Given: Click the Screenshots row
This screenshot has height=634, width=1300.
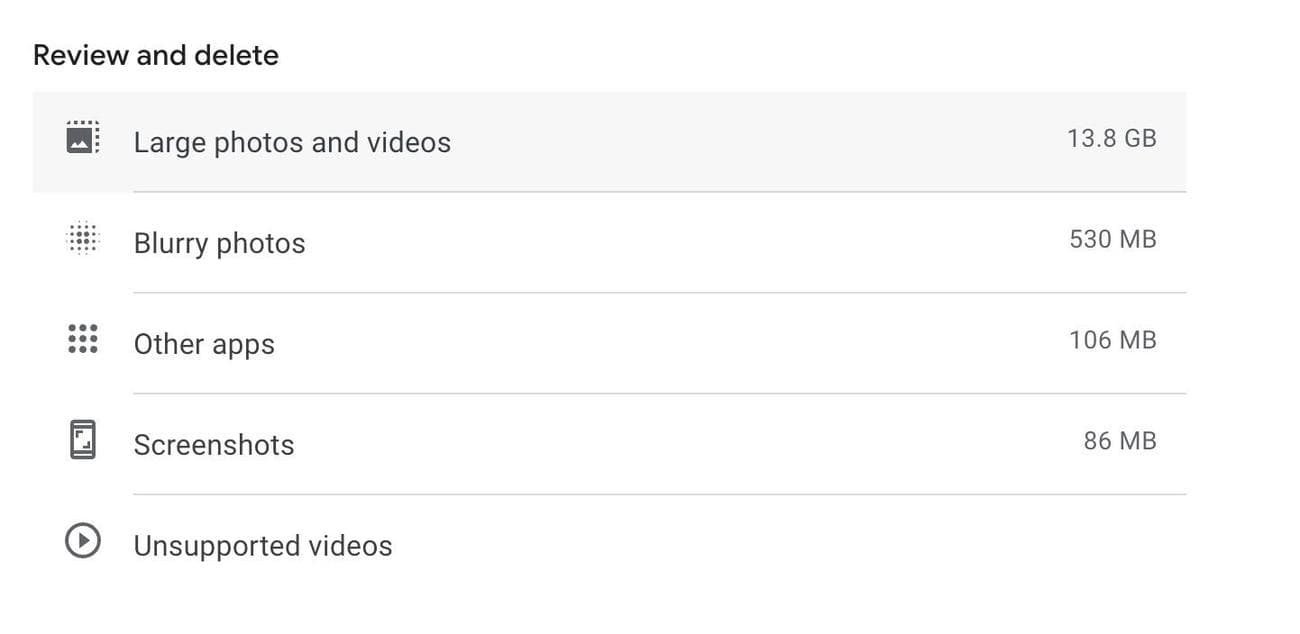Looking at the screenshot, I should coord(610,443).
